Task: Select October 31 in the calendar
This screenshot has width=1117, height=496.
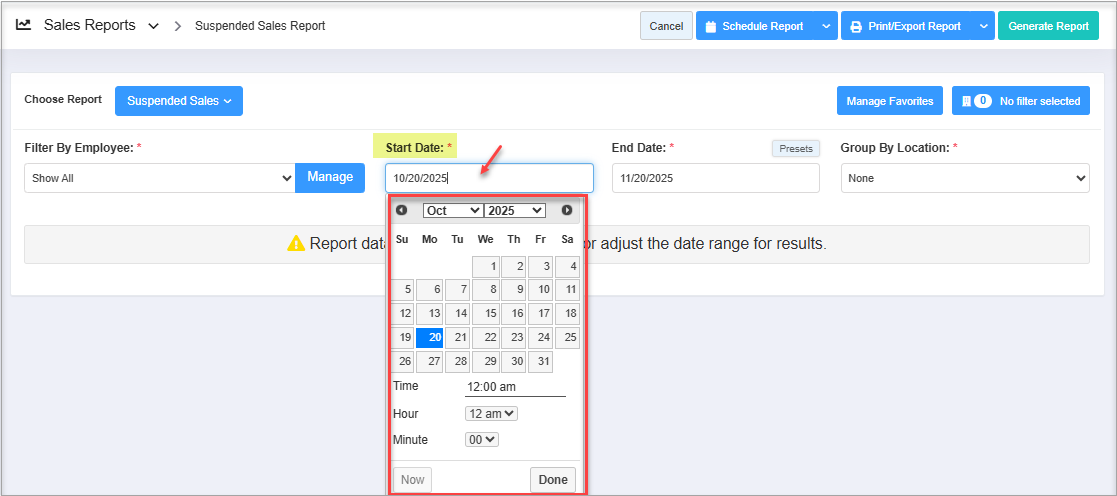Action: point(541,361)
